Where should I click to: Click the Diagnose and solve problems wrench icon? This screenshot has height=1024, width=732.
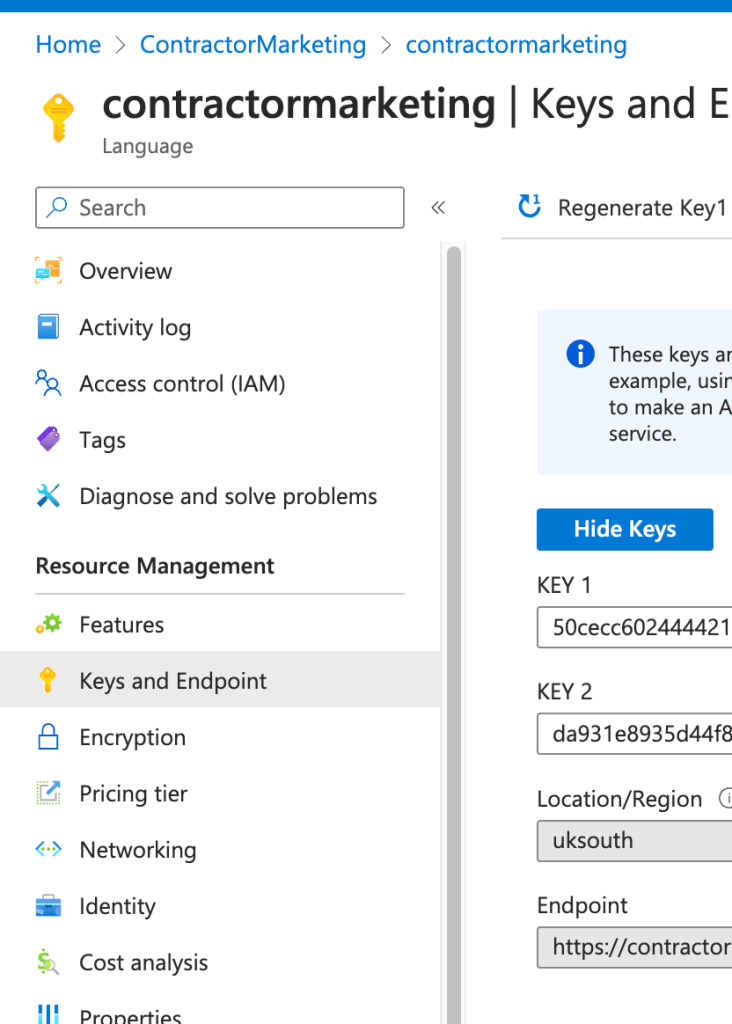(x=48, y=496)
